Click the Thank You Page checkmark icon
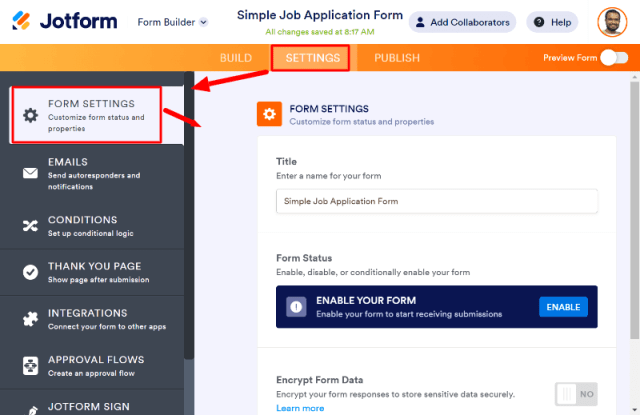The width and height of the screenshot is (640, 415). click(x=30, y=272)
